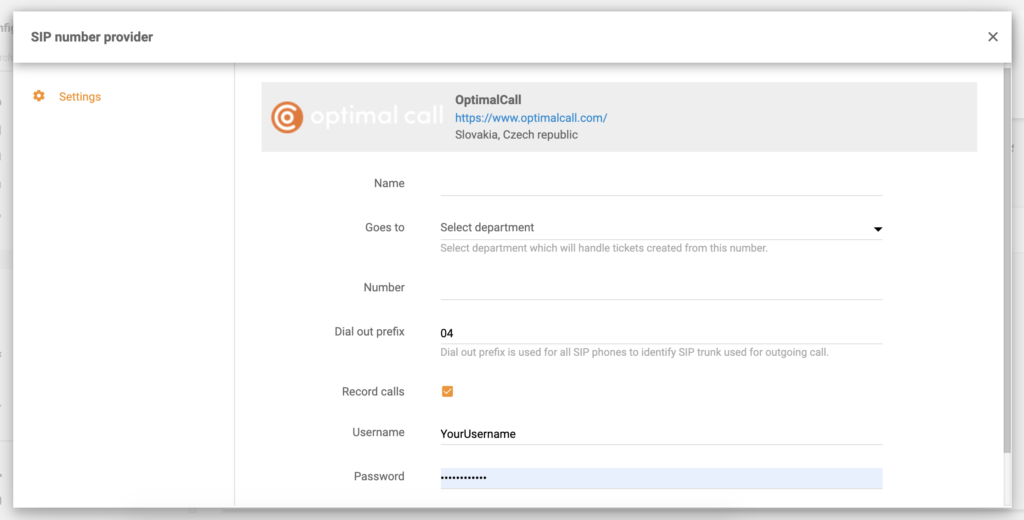Click the Settings gear icon
1024x520 pixels.
(39, 96)
